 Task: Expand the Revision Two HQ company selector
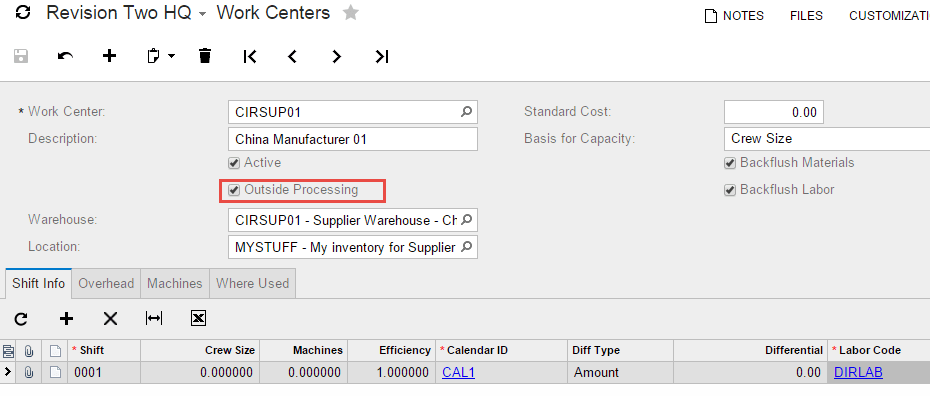click(x=202, y=14)
